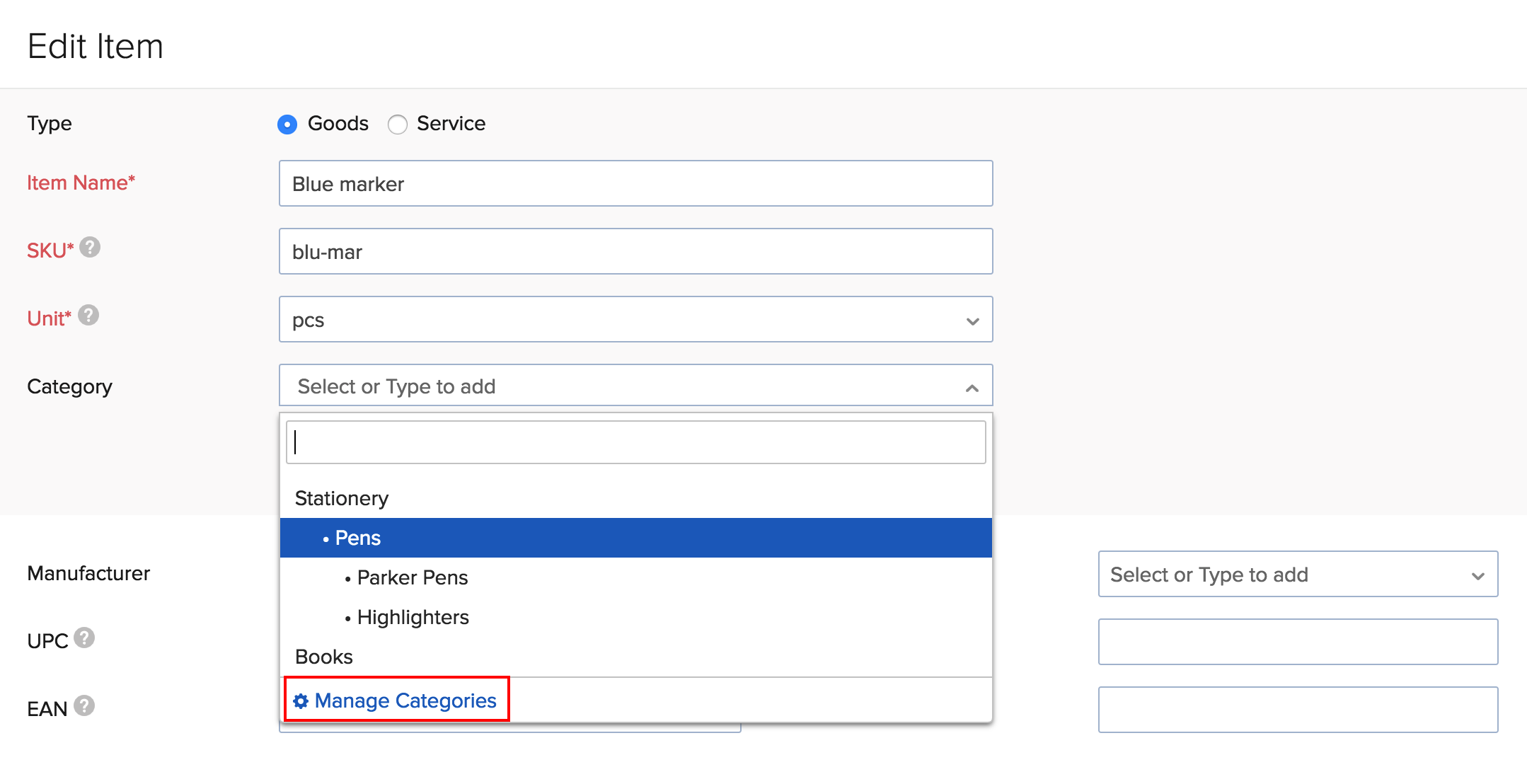The image size is (1527, 784).
Task: Select Pens from category list
Action: coord(636,538)
